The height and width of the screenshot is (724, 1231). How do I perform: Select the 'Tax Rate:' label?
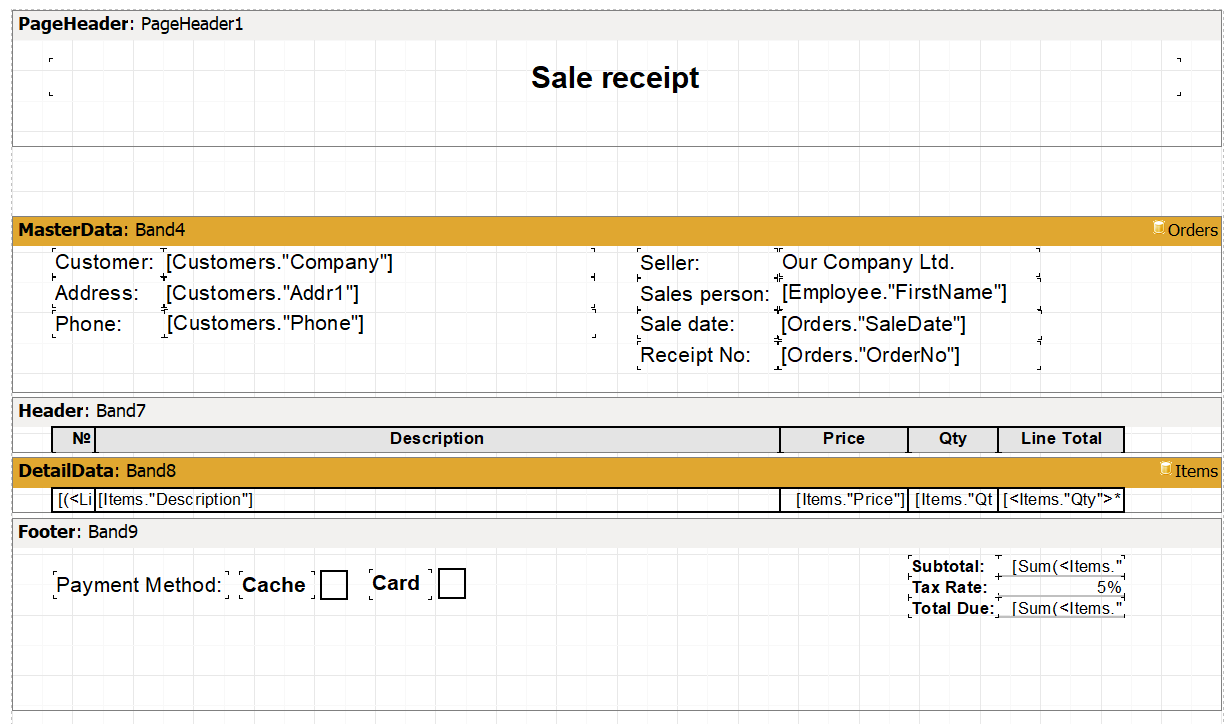[x=953, y=588]
